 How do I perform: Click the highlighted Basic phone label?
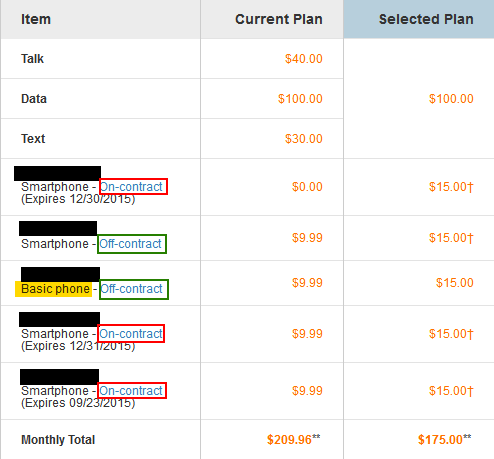click(x=56, y=289)
